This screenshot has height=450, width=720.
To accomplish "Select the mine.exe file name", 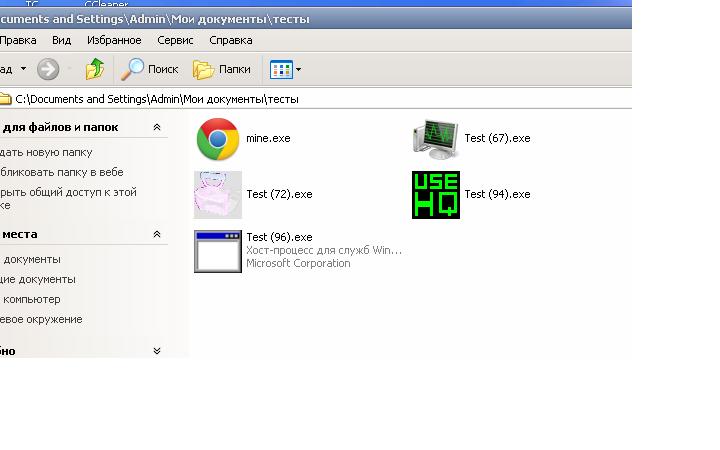I will [x=268, y=138].
